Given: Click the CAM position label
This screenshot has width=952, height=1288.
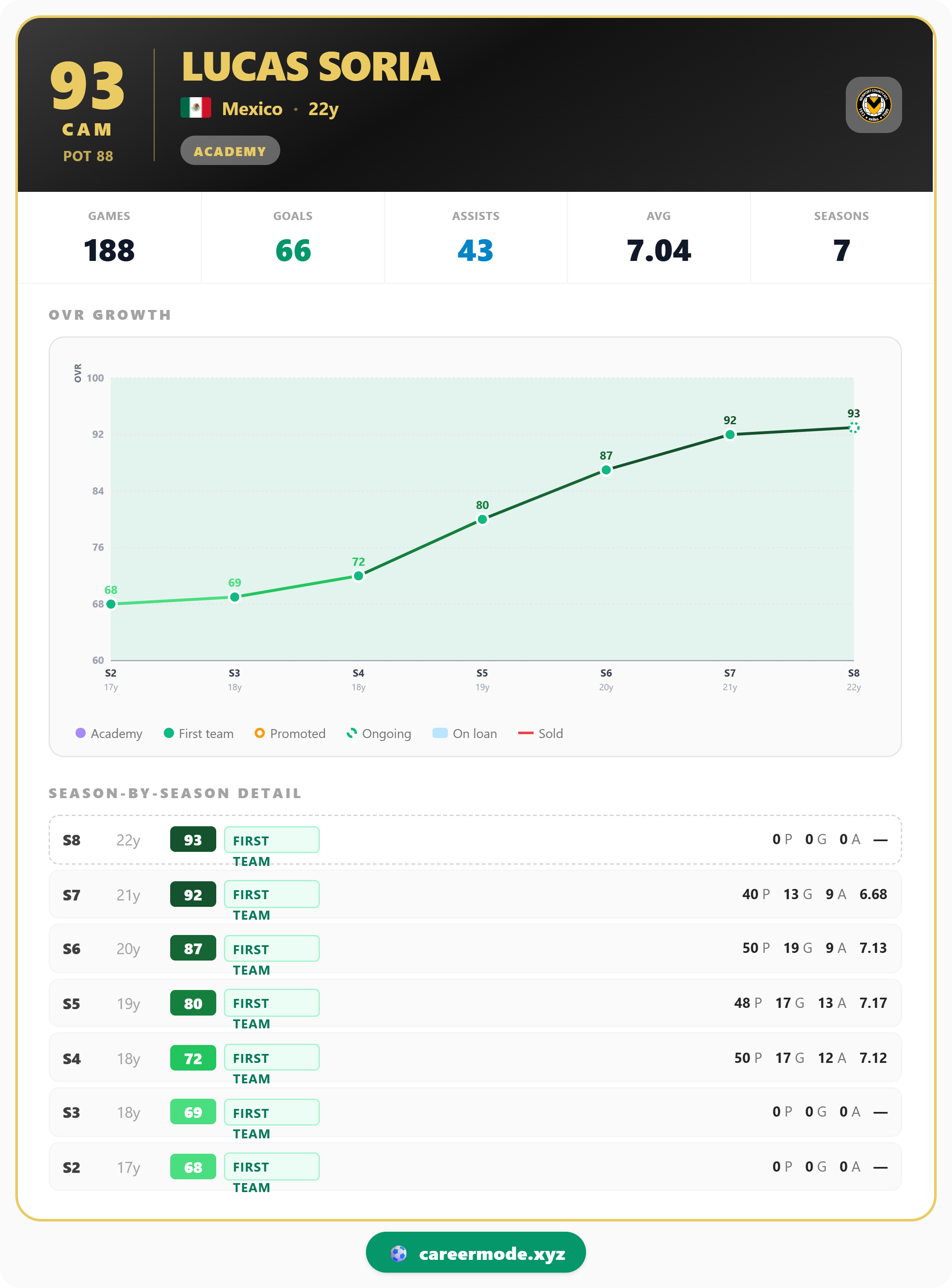Looking at the screenshot, I should click(x=87, y=130).
